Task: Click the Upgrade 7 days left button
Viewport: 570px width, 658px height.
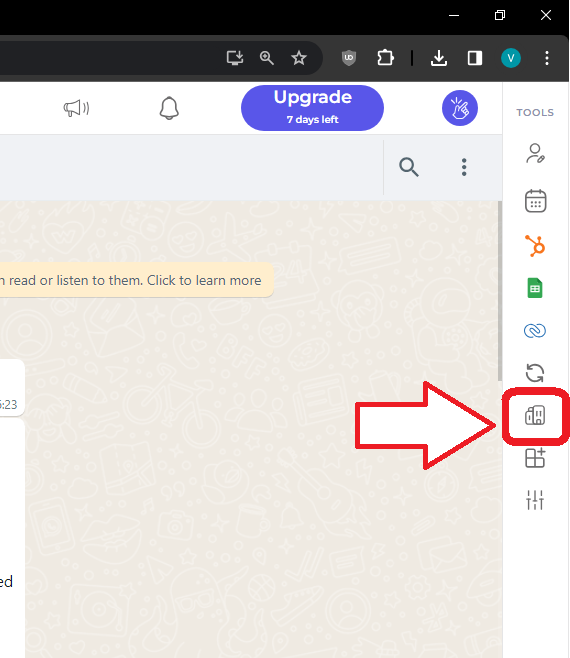Action: 312,108
